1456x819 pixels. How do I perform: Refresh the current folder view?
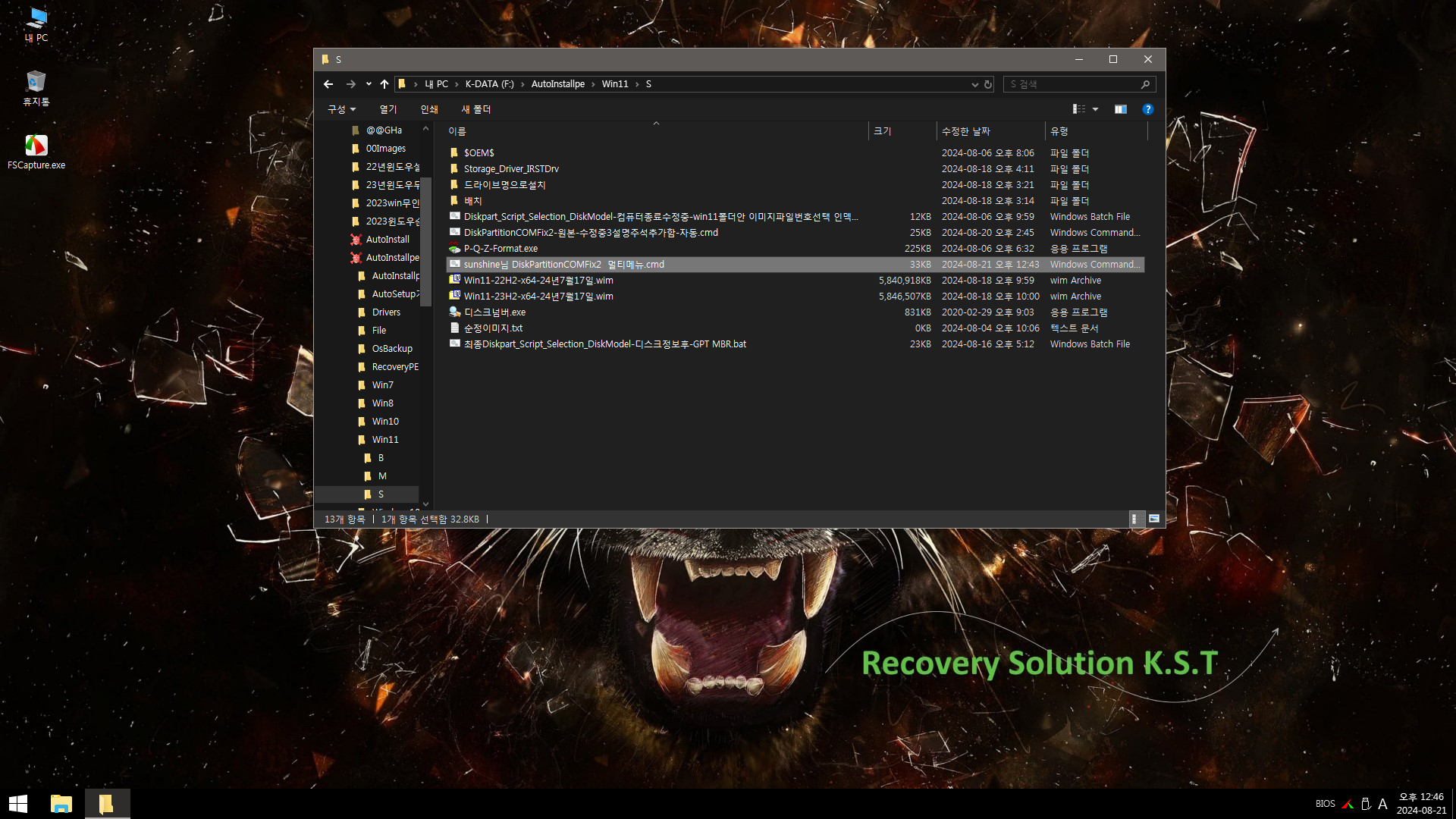pyautogui.click(x=988, y=84)
